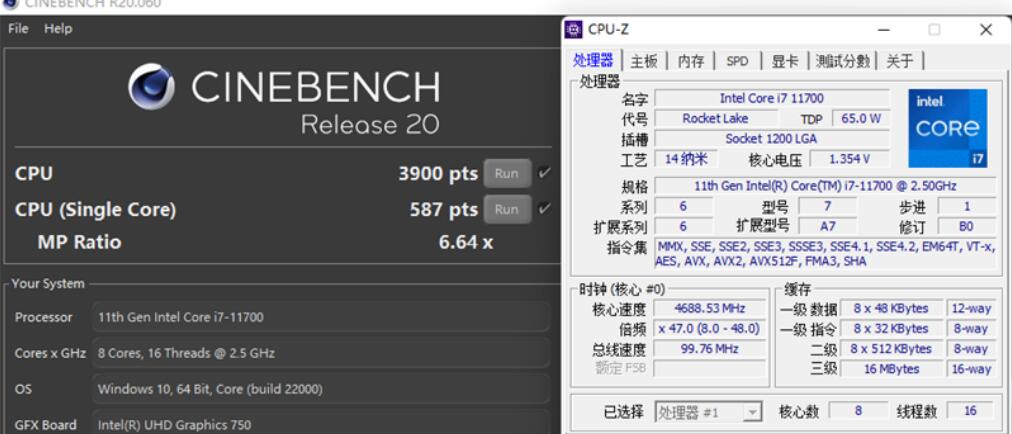Viewport: 1012px width, 434px height.
Task: Open the 关于 tab in CPU-Z
Action: tap(900, 61)
